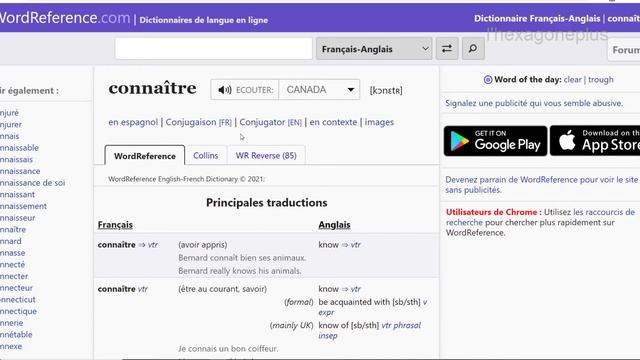Viewport: 640px width, 360px height.
Task: Open sidebar entry ending in 'njuré'
Action: pos(9,113)
